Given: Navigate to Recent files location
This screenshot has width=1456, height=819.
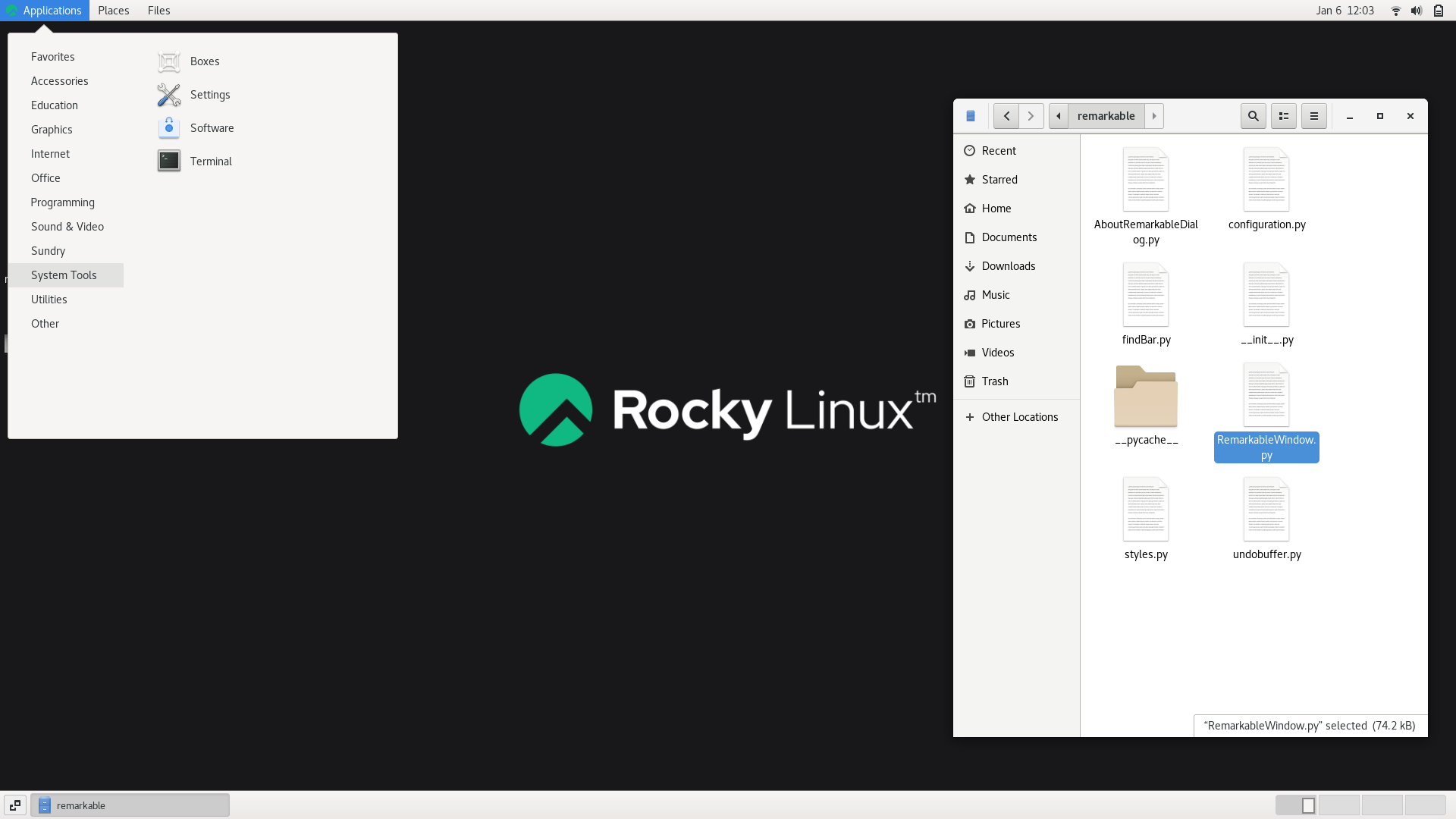Looking at the screenshot, I should (998, 150).
